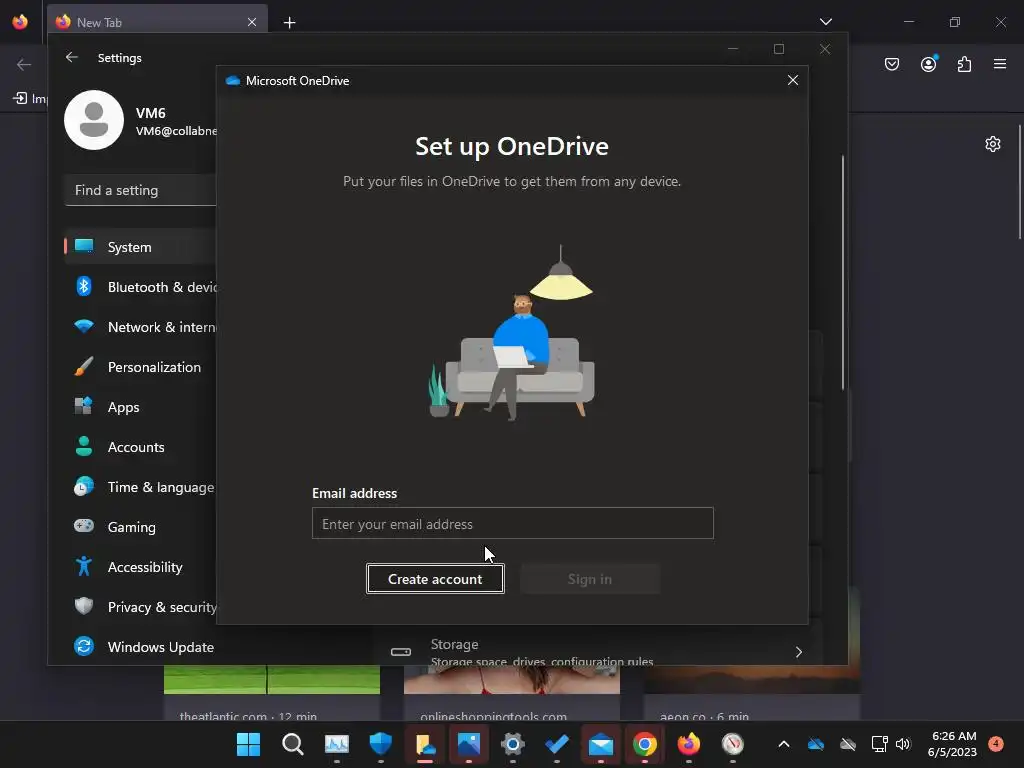Screen dimensions: 1024x768
Task: Open the Firefox account icon
Action: point(928,64)
